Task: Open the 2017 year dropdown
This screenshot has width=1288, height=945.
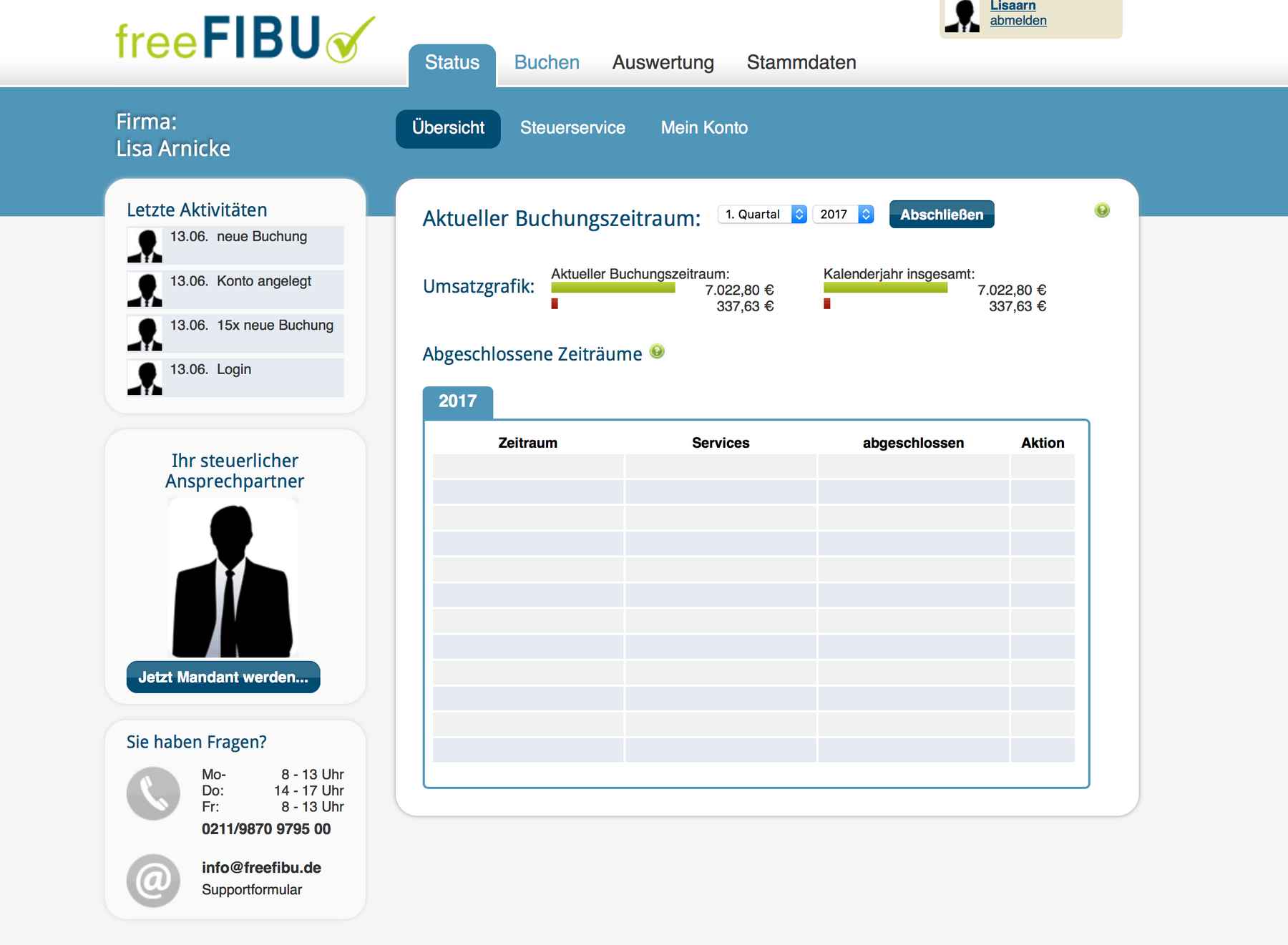Action: click(844, 214)
